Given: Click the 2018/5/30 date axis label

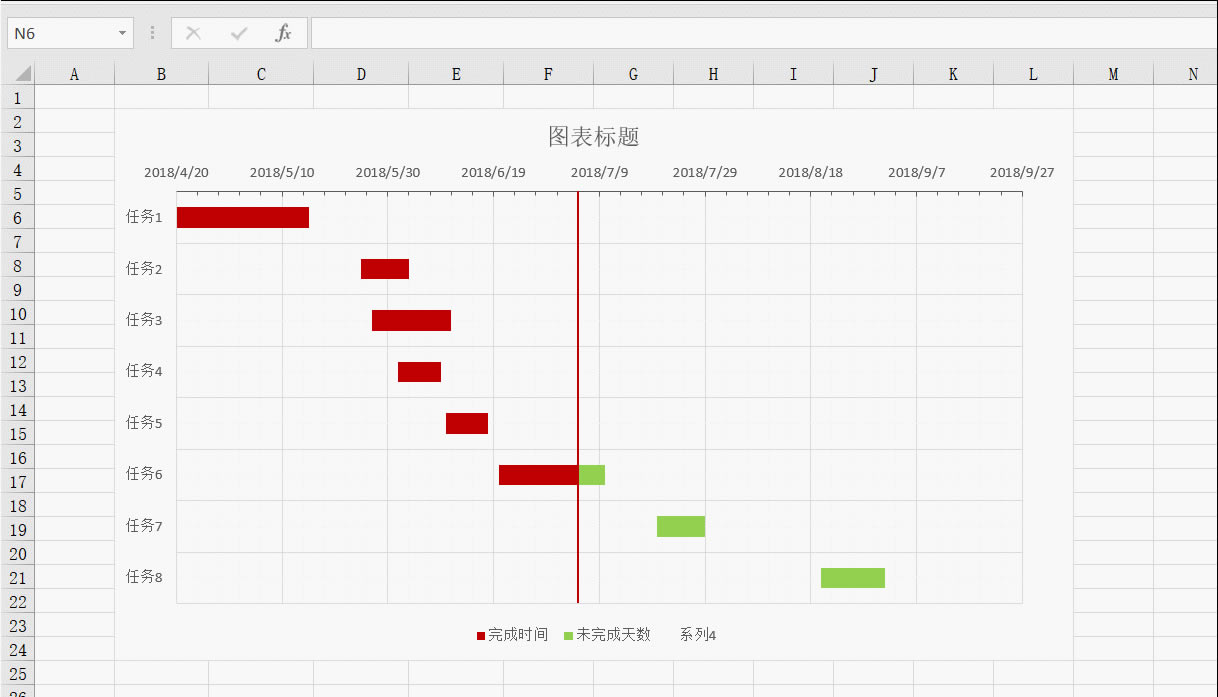Looking at the screenshot, I should [x=388, y=172].
